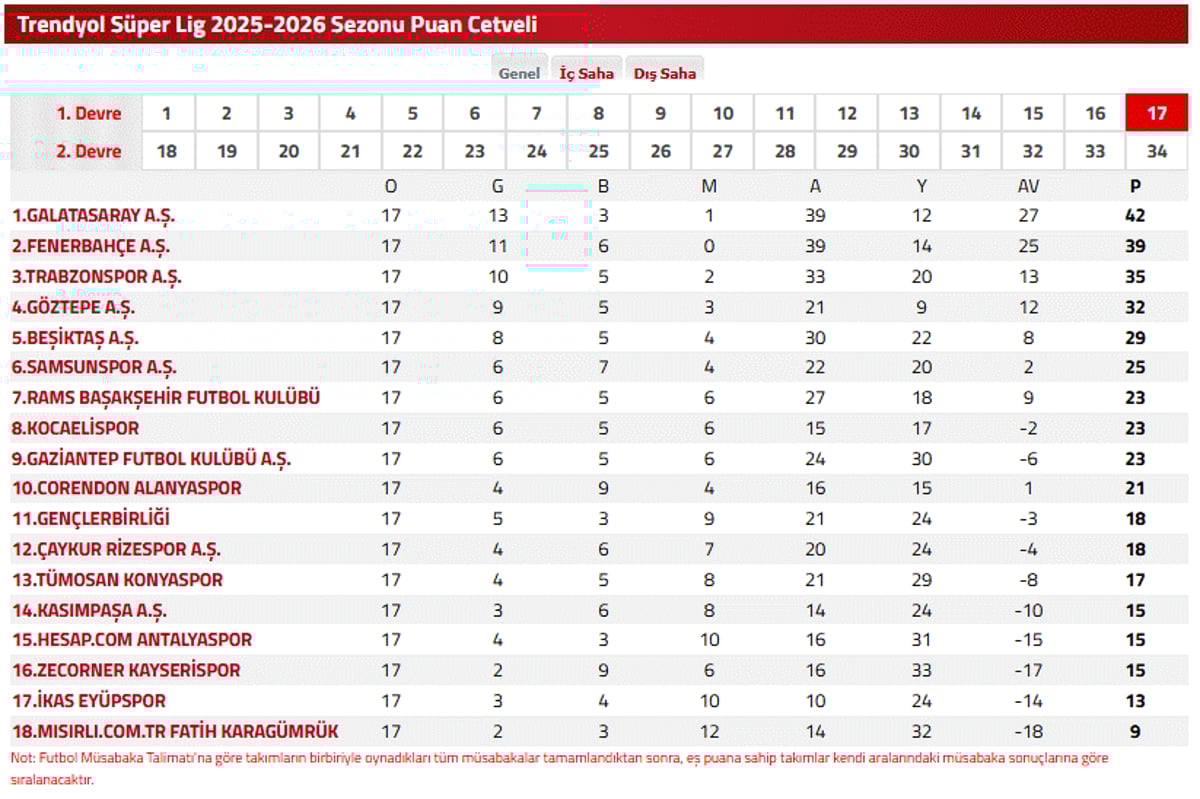This screenshot has height=799, width=1200.
Task: Open BEŞİKTAŞ A.Ş. team link
Action: 75,337
